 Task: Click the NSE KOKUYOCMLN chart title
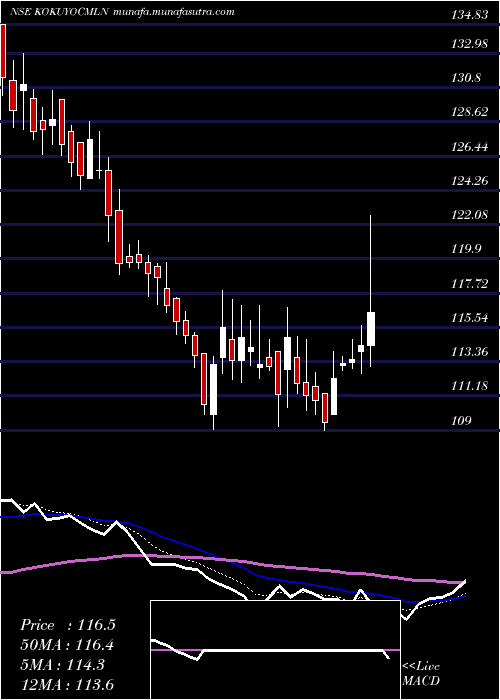59,12
